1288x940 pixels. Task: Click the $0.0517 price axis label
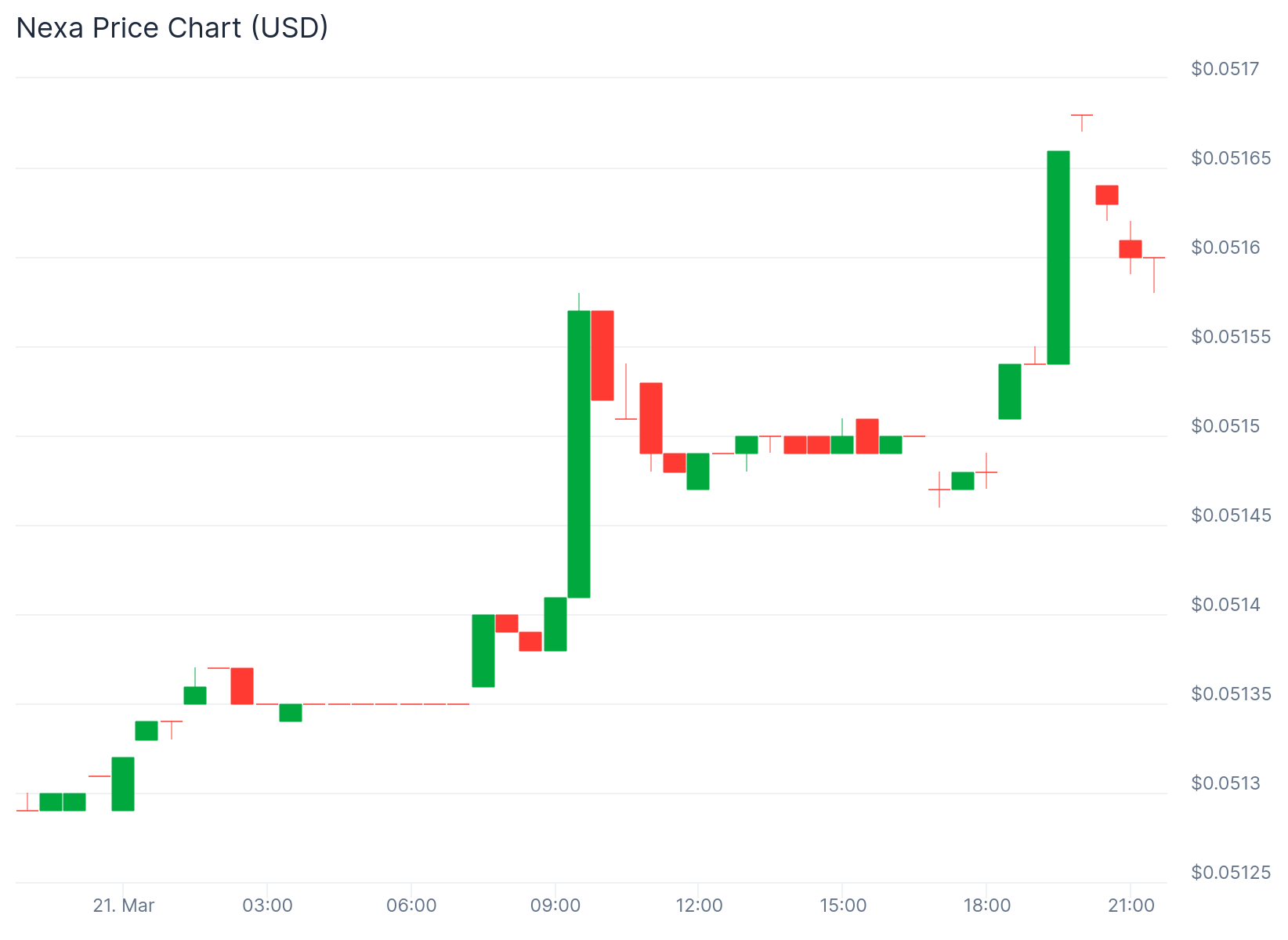coord(1225,69)
